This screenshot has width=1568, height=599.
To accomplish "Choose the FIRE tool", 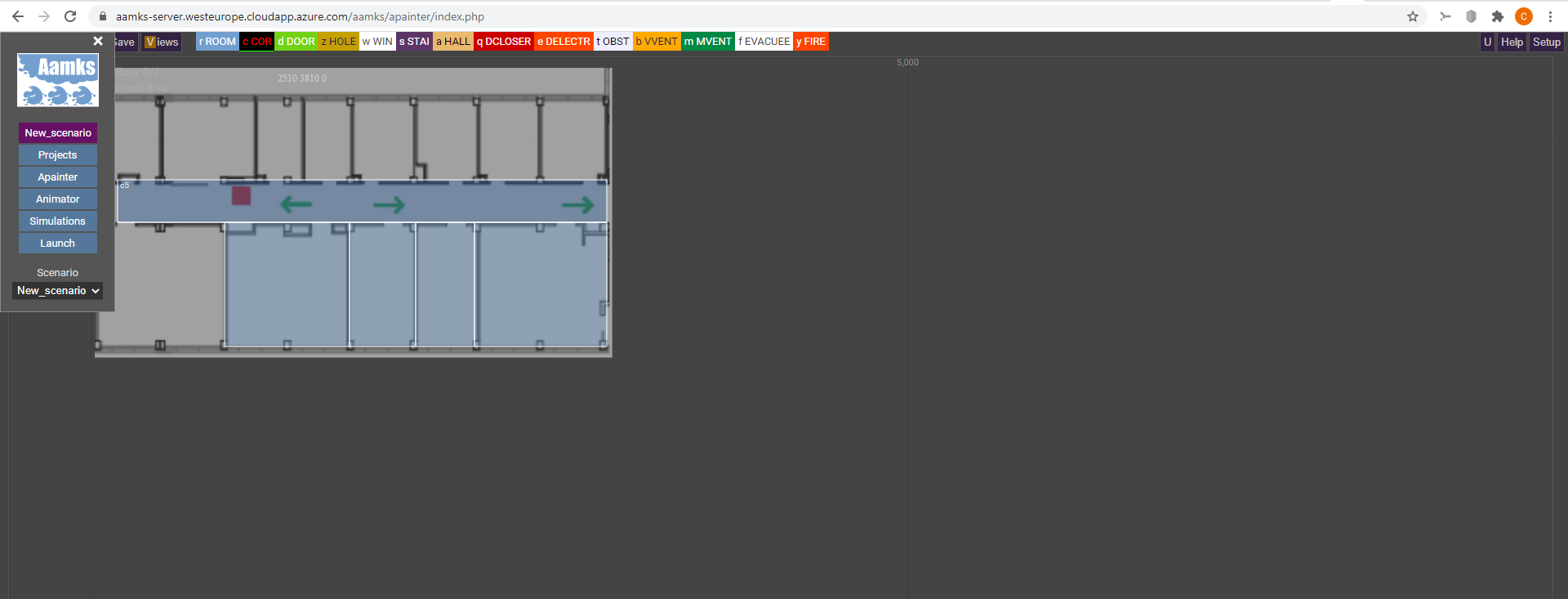I will (x=811, y=42).
